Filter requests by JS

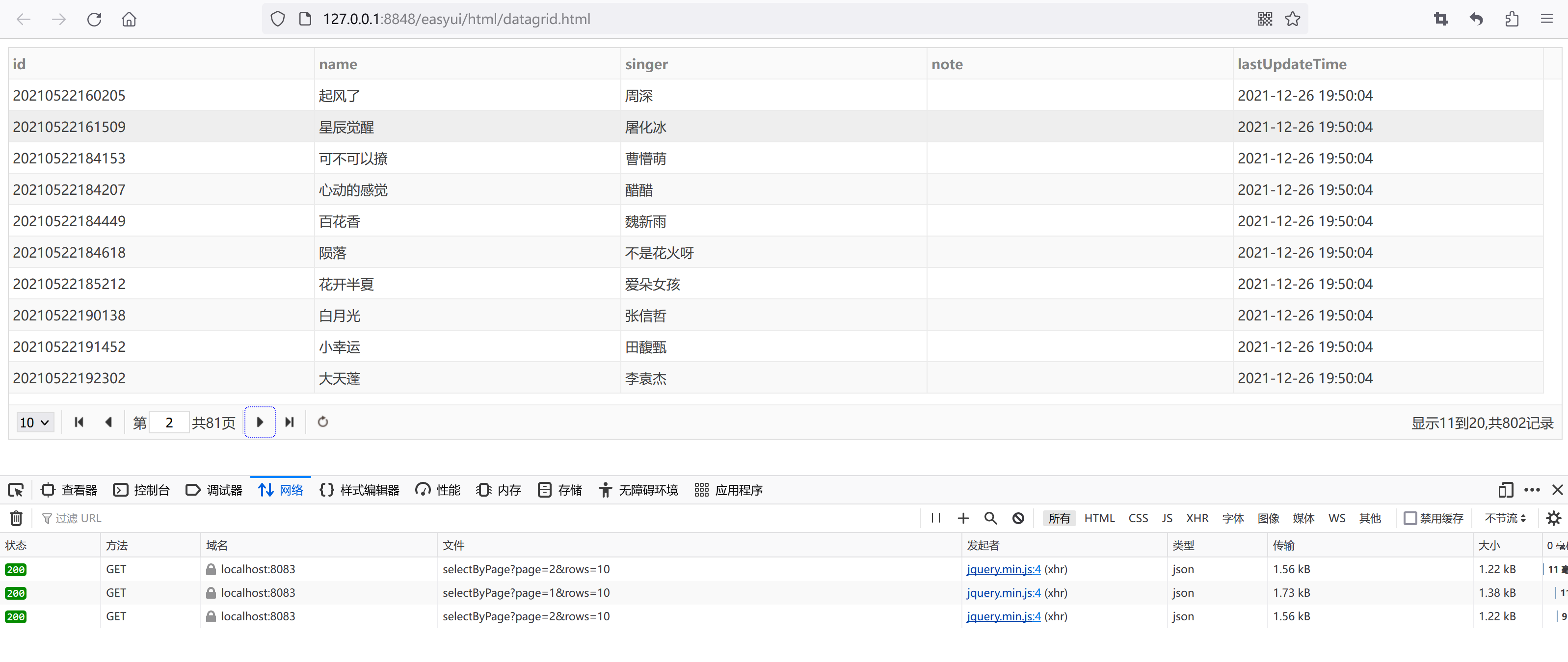click(x=1167, y=518)
